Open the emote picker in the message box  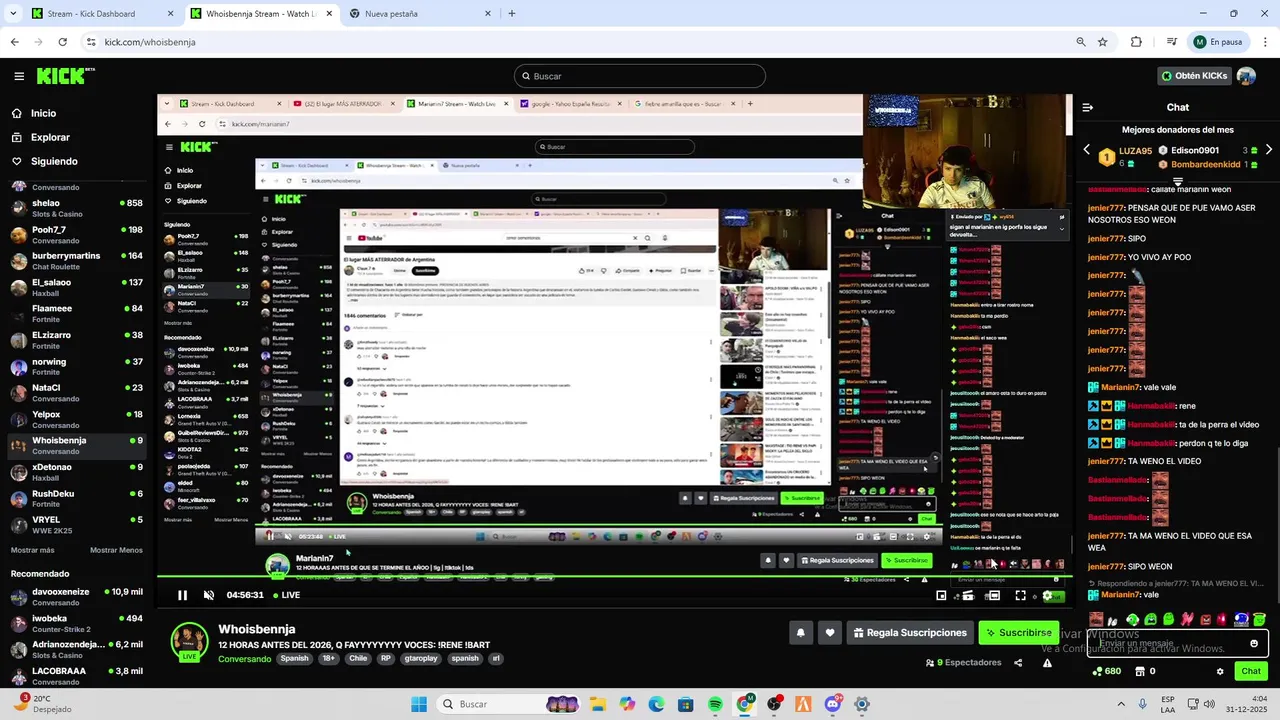click(x=1254, y=643)
